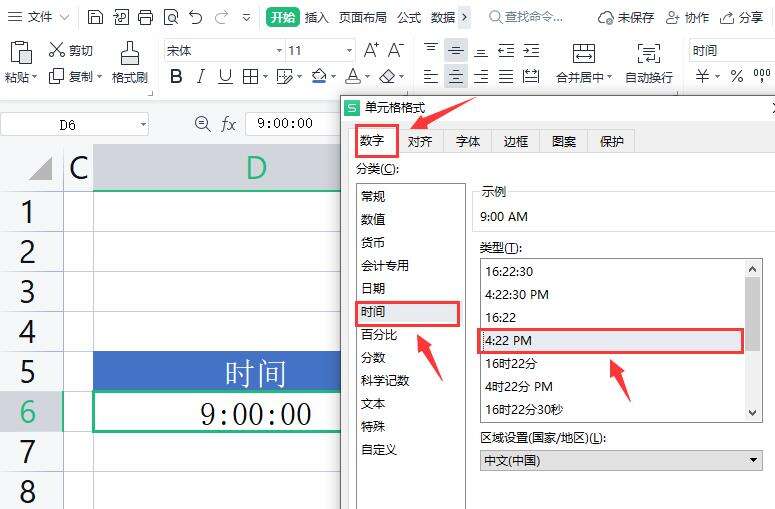Click the percent style icon

pyautogui.click(x=737, y=77)
